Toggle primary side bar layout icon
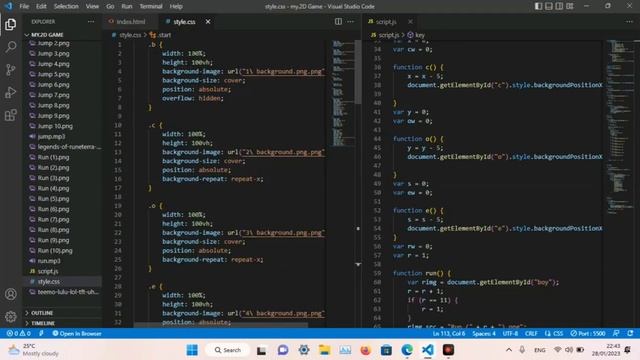The image size is (640, 360). coord(538,6)
